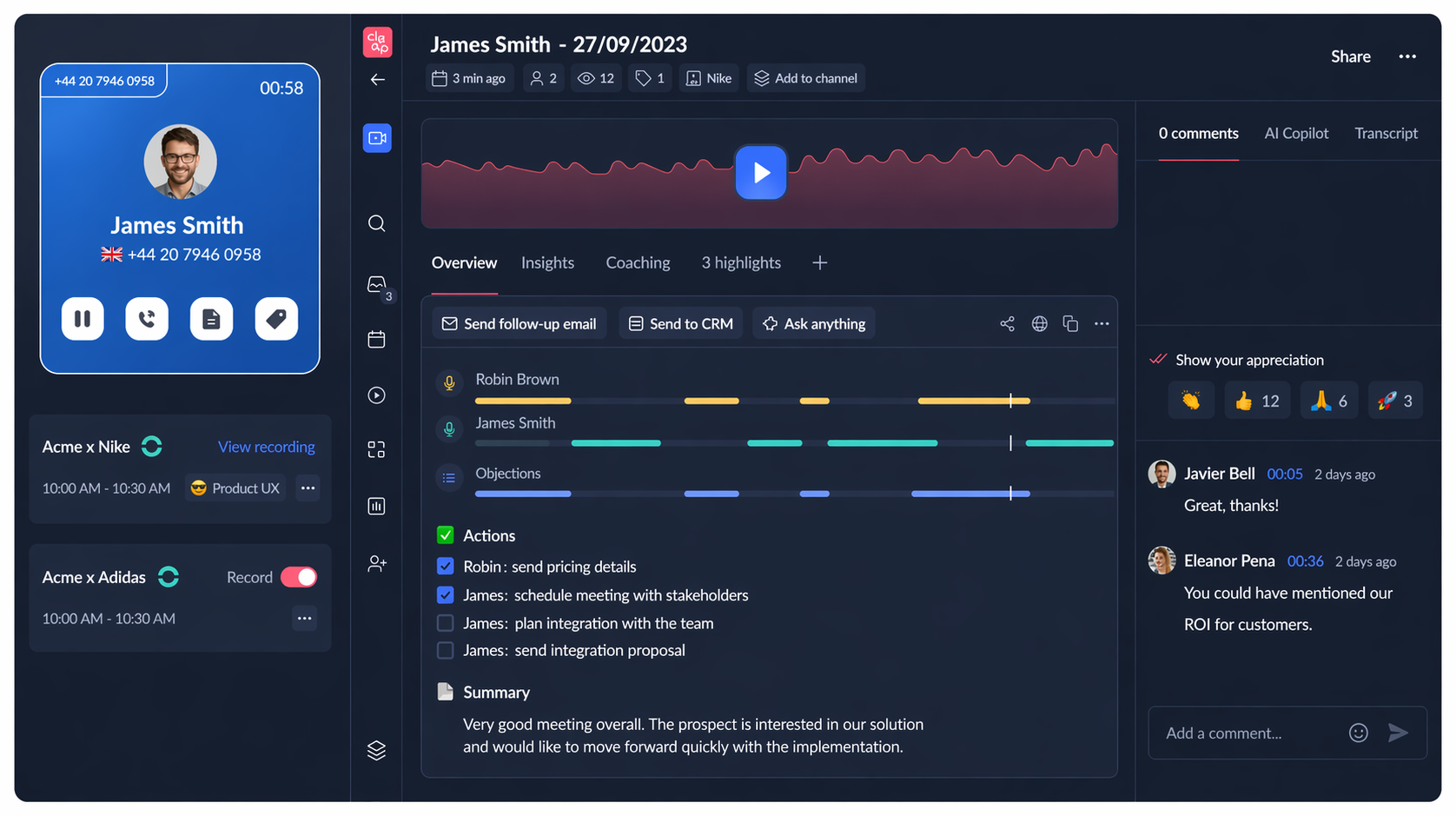Switch to the Transcript tab
1456x816 pixels.
[x=1386, y=133]
